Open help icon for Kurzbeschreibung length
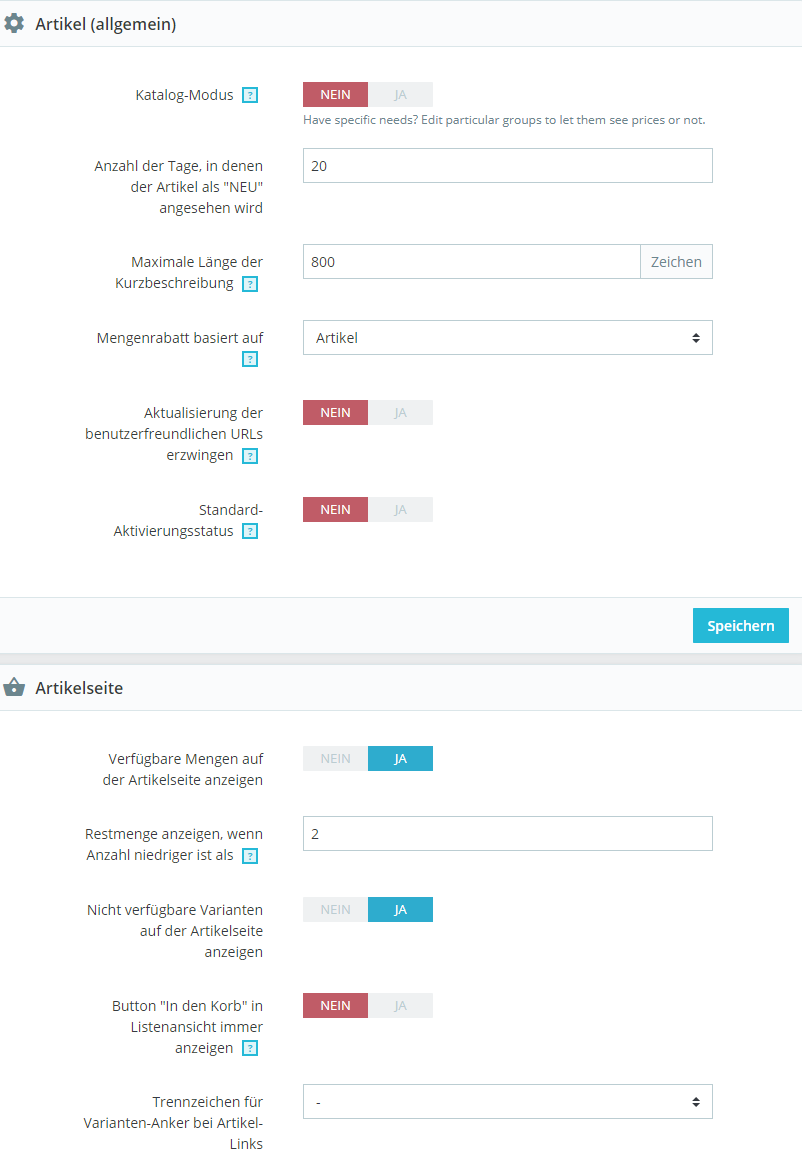Viewport: 802px width, 1168px height. tap(250, 284)
